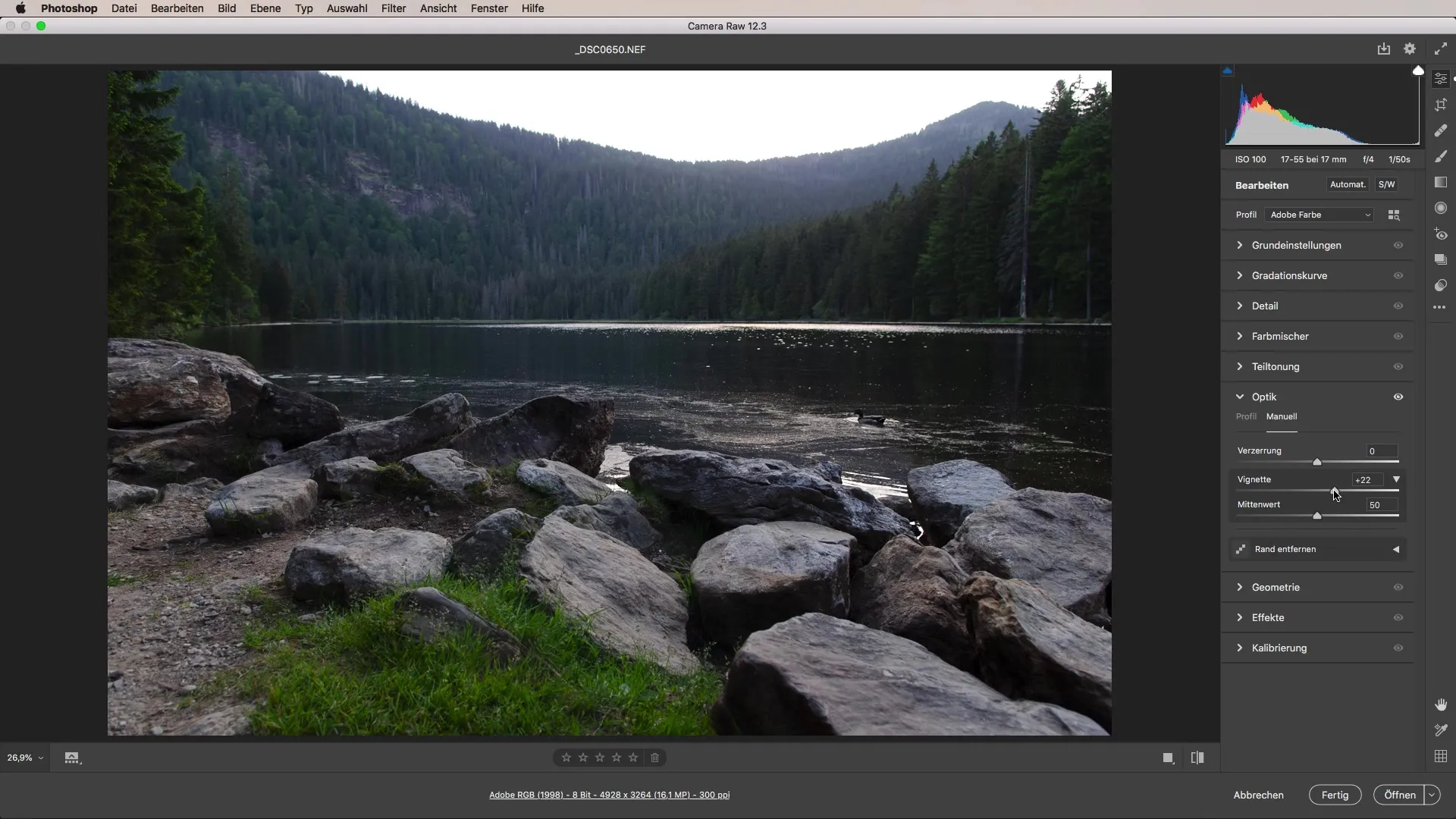Switch before/after split view icon
Viewport: 1456px width, 819px height.
click(1197, 758)
